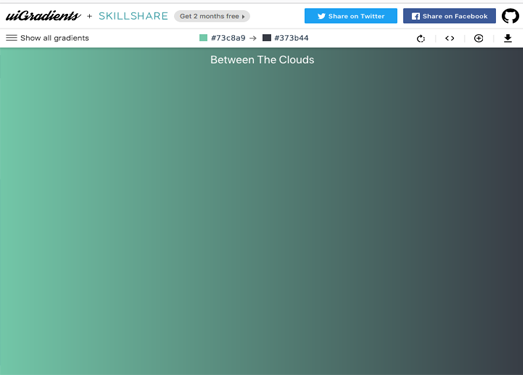Click the hamburger menu icon
Image resolution: width=523 pixels, height=375 pixels.
click(x=11, y=38)
